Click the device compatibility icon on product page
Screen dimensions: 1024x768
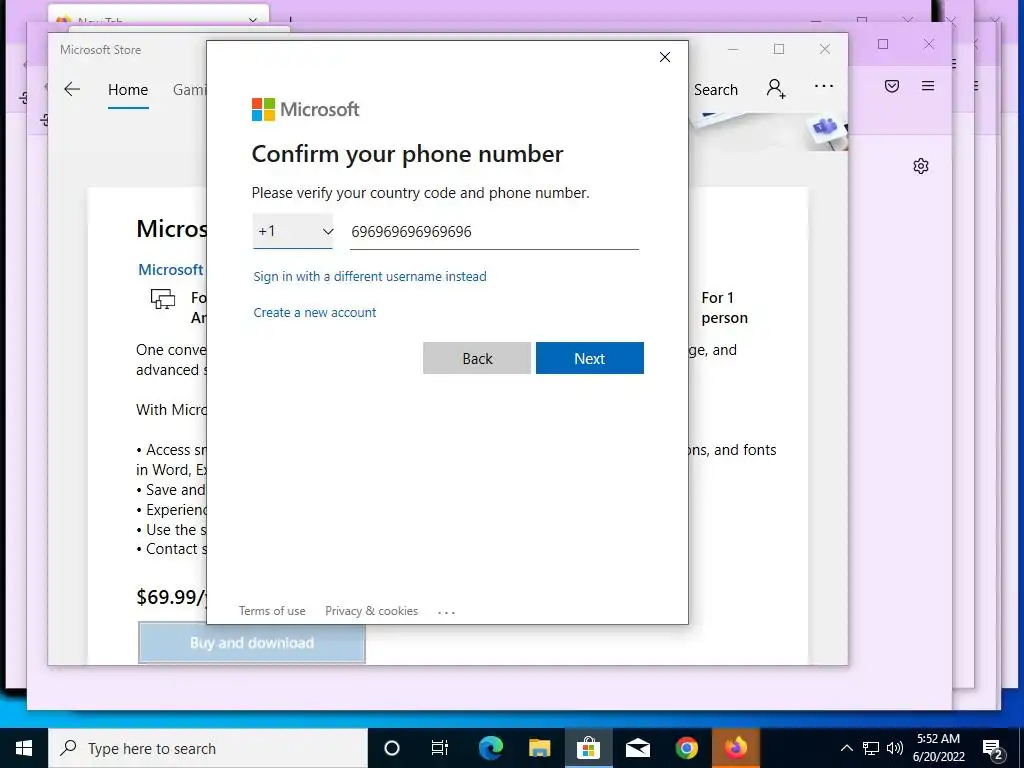163,299
